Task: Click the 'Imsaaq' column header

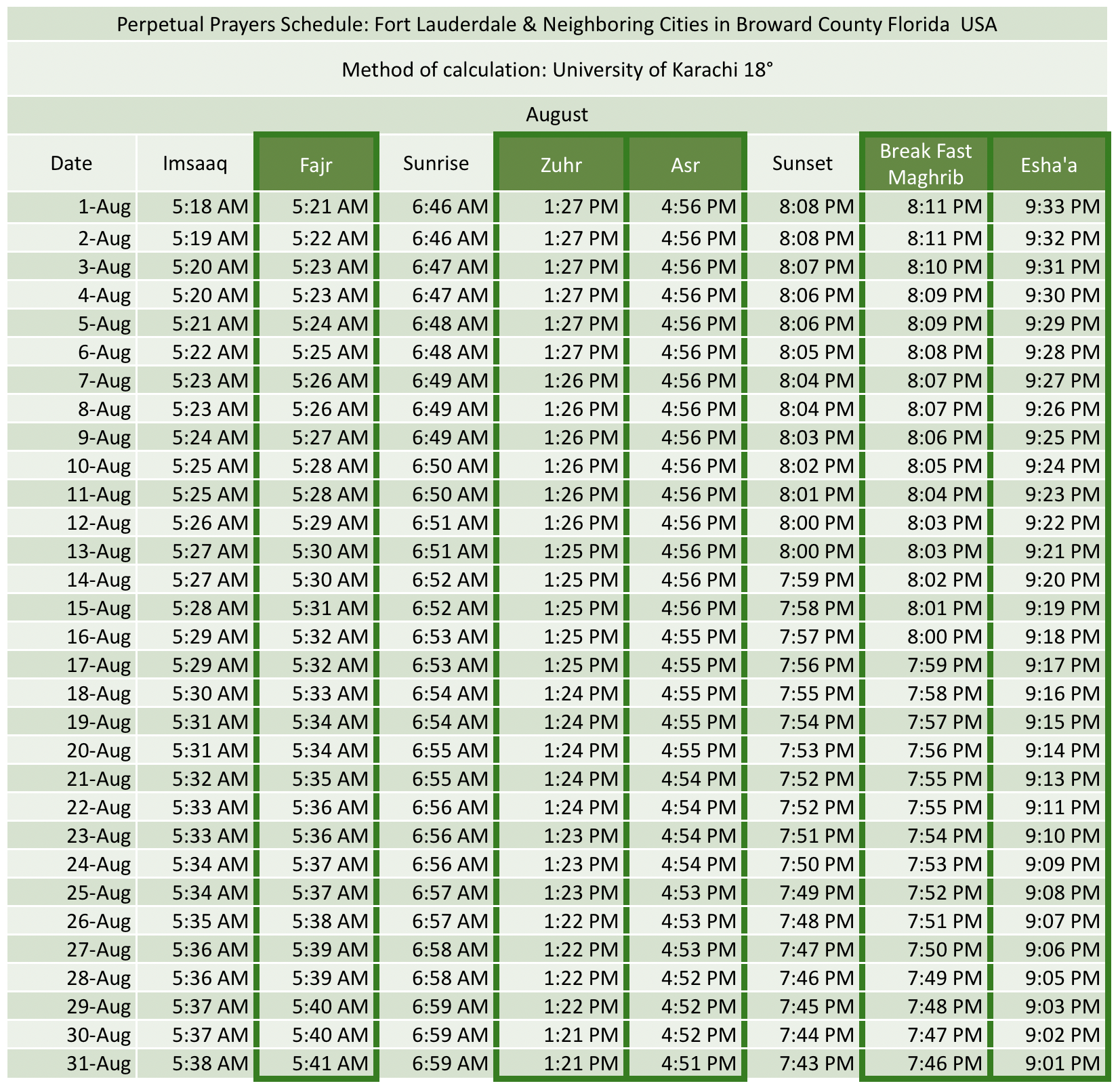Action: point(195,163)
